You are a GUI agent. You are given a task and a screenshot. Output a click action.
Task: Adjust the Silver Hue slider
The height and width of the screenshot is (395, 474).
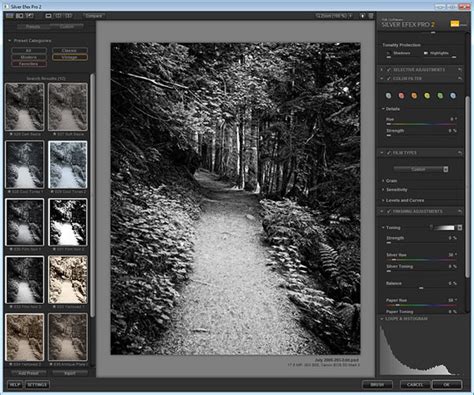[x=421, y=260]
